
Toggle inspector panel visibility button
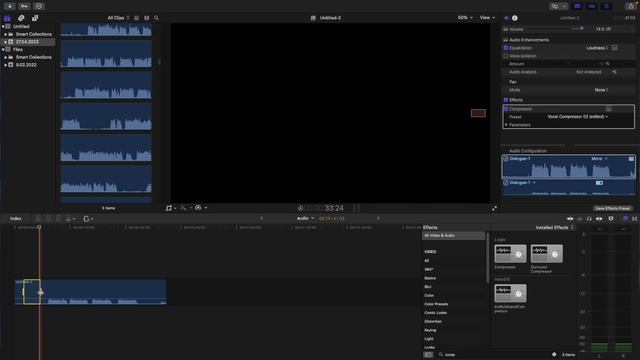click(607, 6)
